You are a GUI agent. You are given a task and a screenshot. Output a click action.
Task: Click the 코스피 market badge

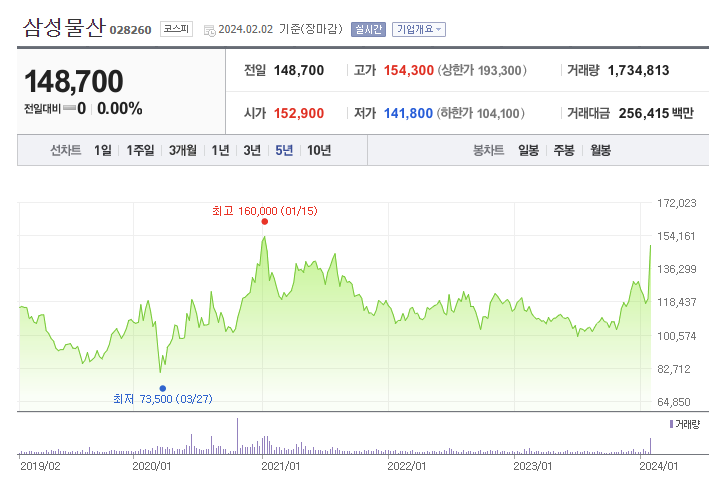tap(176, 29)
